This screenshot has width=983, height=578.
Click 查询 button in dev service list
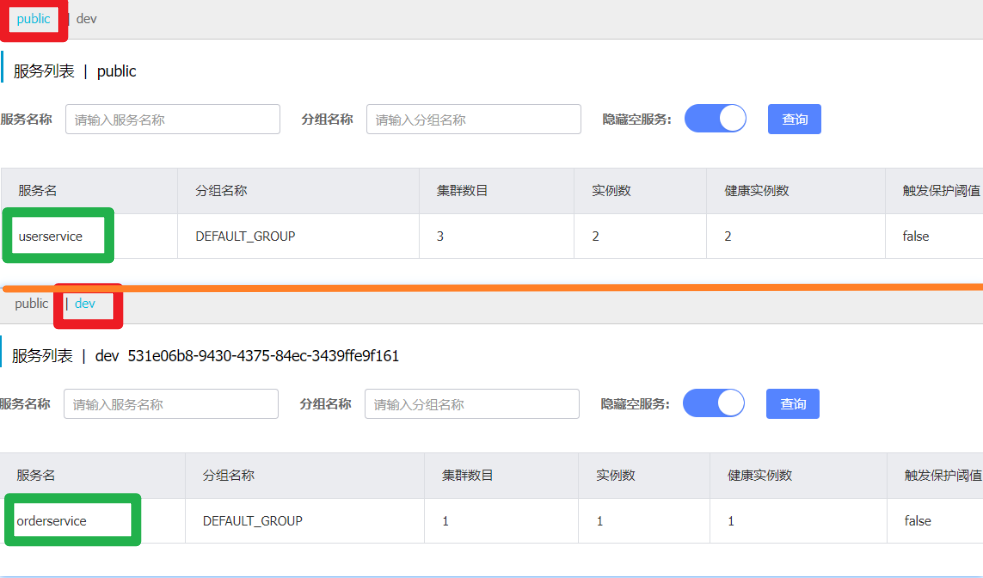[792, 404]
